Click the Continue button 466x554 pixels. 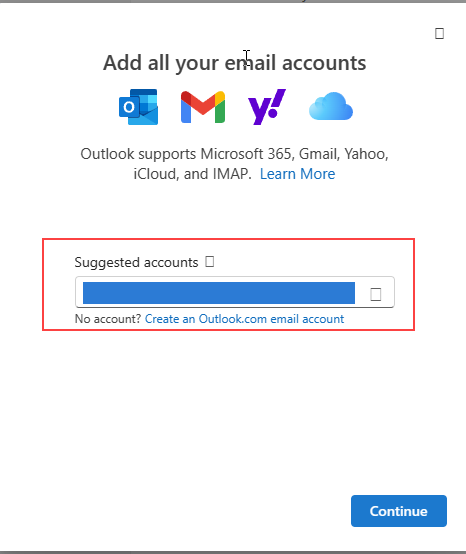click(x=399, y=511)
